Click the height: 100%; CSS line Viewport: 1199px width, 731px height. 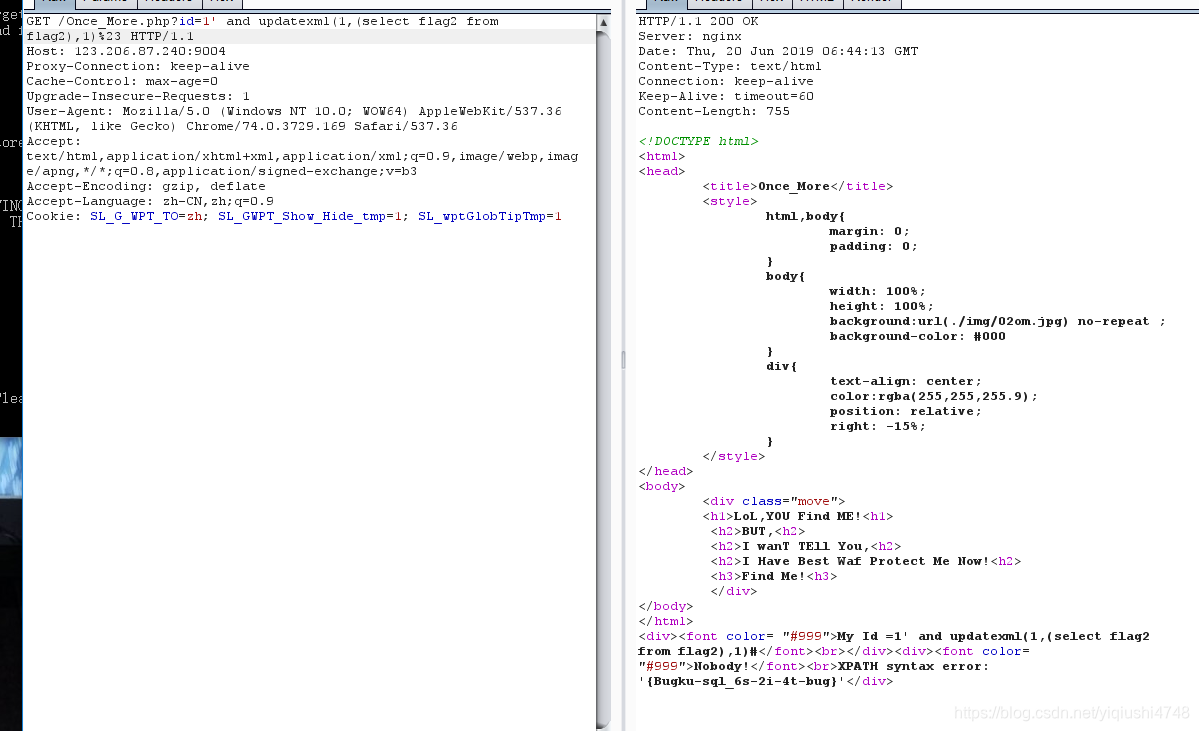pyautogui.click(x=881, y=306)
